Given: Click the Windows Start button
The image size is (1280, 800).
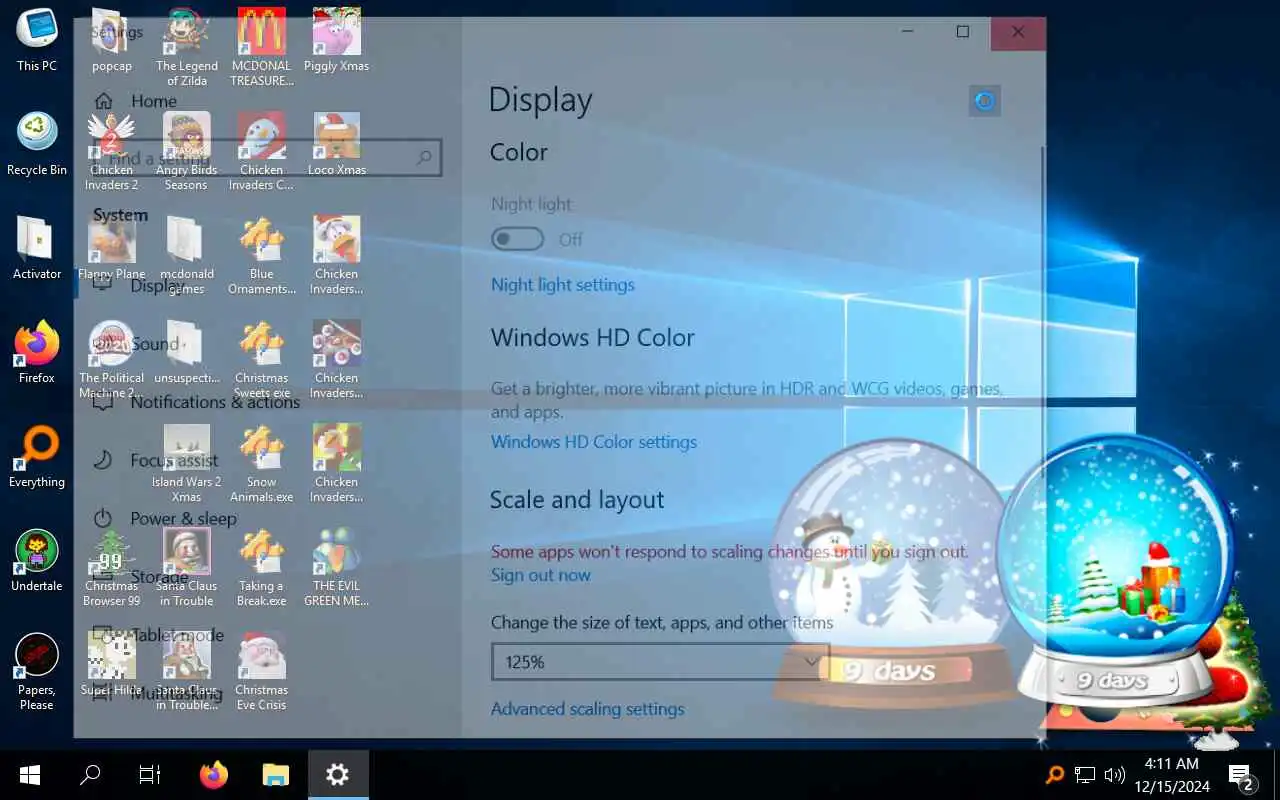Looking at the screenshot, I should coord(30,774).
